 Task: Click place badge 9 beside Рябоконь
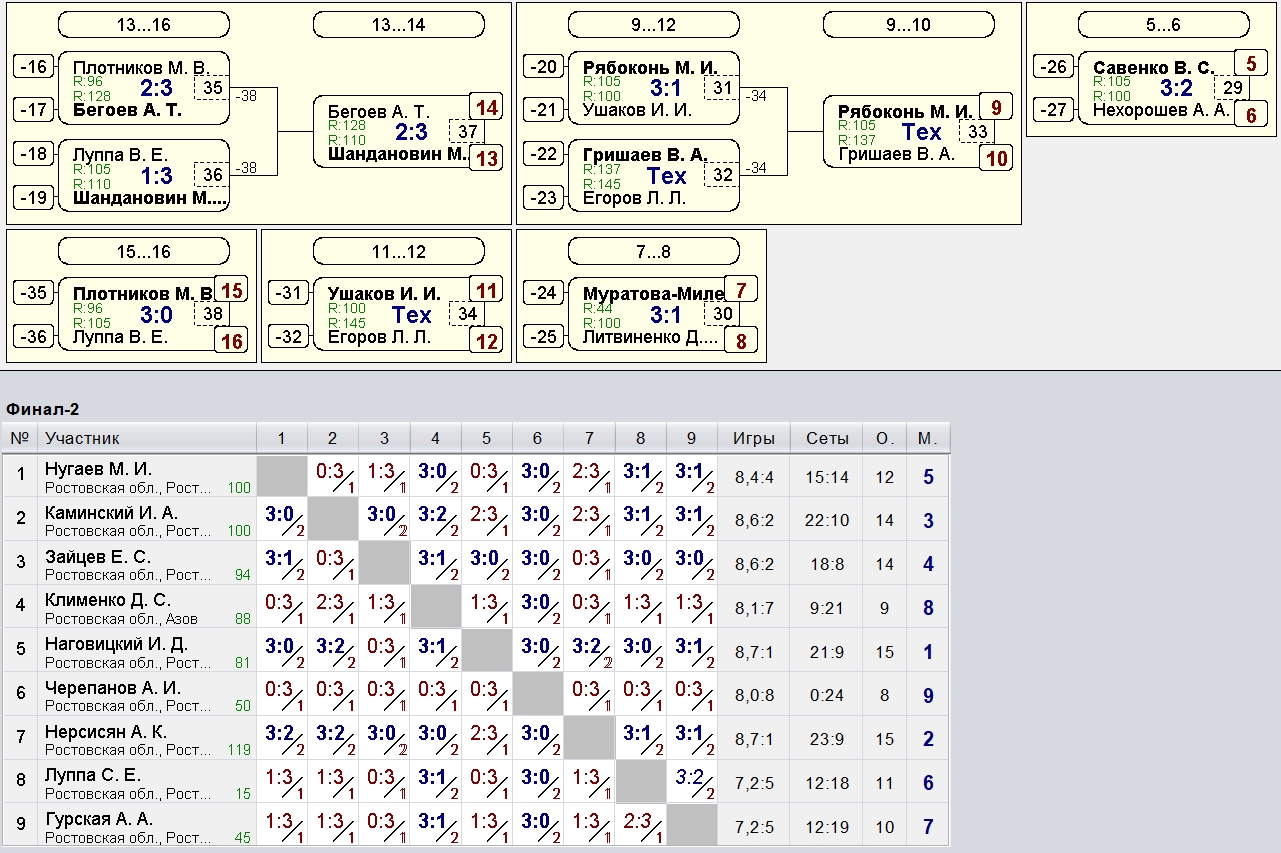pyautogui.click(x=996, y=108)
